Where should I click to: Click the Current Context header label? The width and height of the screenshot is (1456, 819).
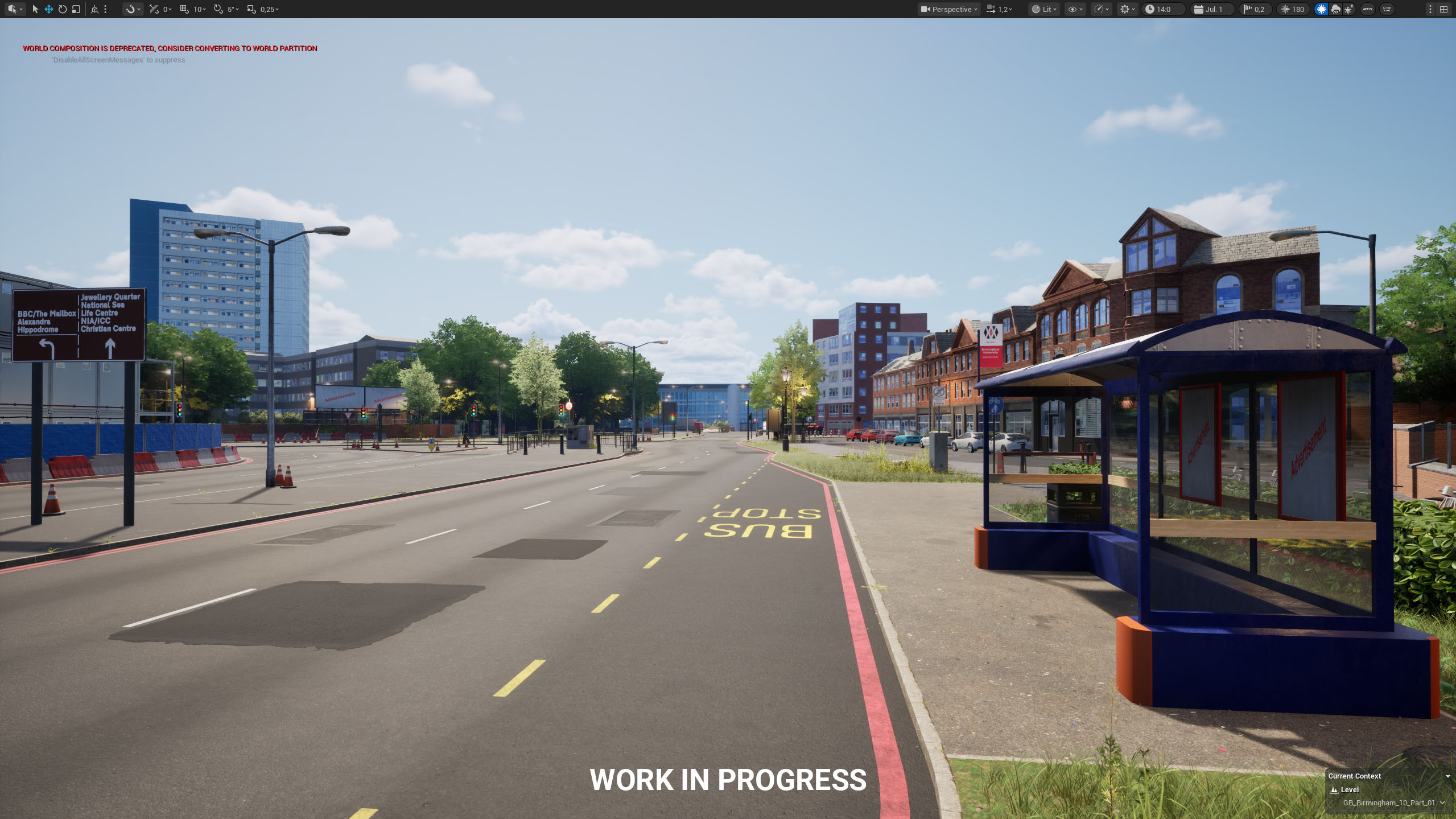pyautogui.click(x=1354, y=776)
